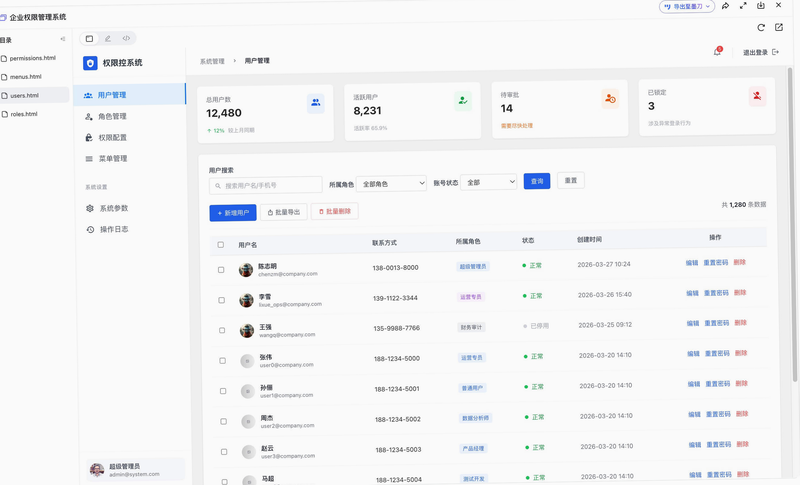
Task: Click 系统管理 breadcrumb
Action: (x=212, y=61)
